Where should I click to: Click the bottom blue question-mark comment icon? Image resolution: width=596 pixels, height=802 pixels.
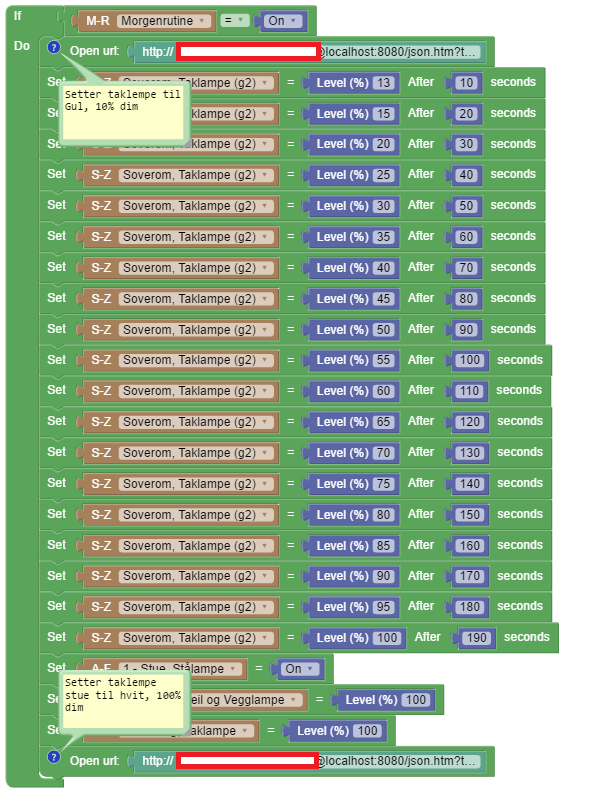coord(54,757)
